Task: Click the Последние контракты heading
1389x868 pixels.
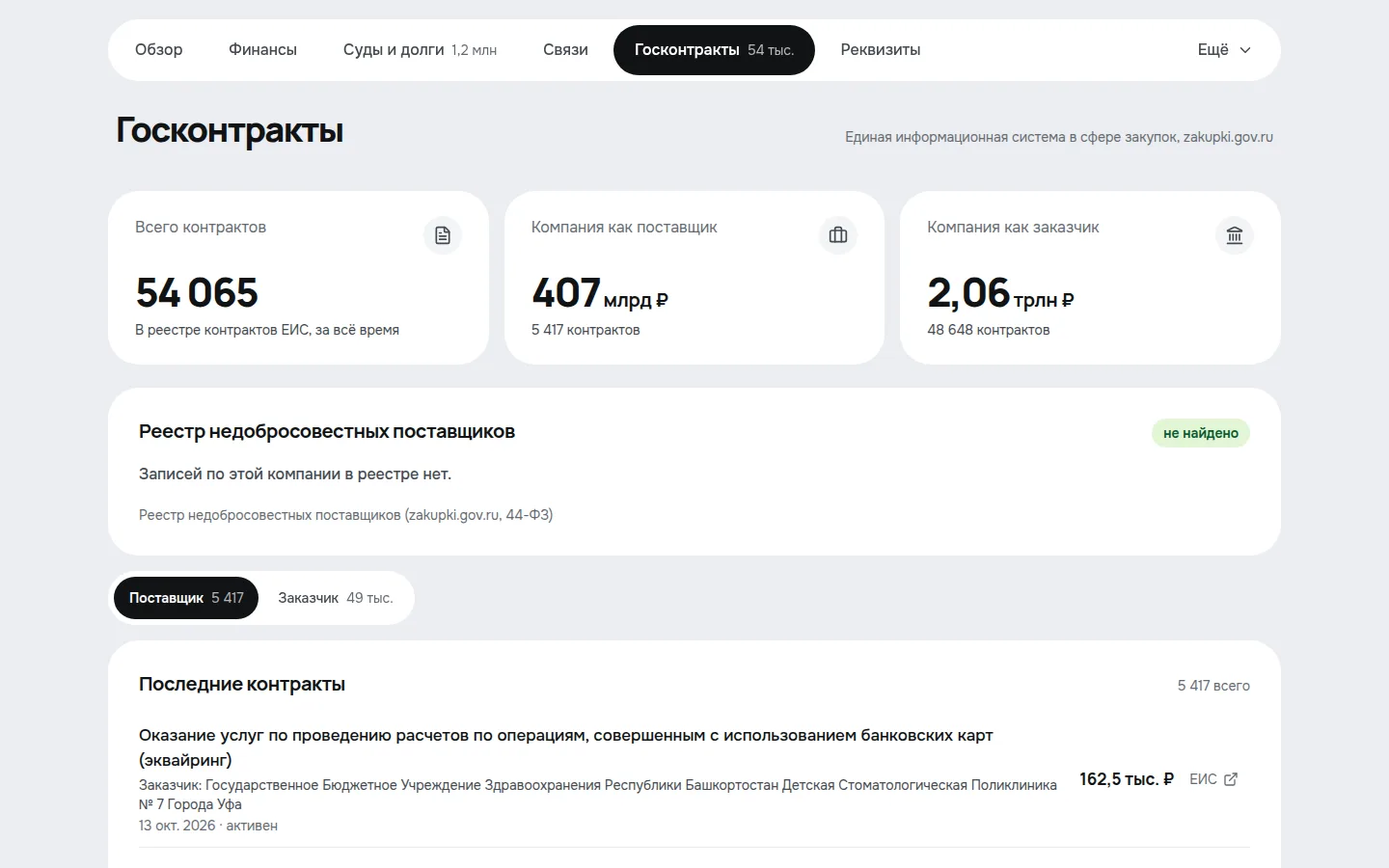Action: click(242, 684)
